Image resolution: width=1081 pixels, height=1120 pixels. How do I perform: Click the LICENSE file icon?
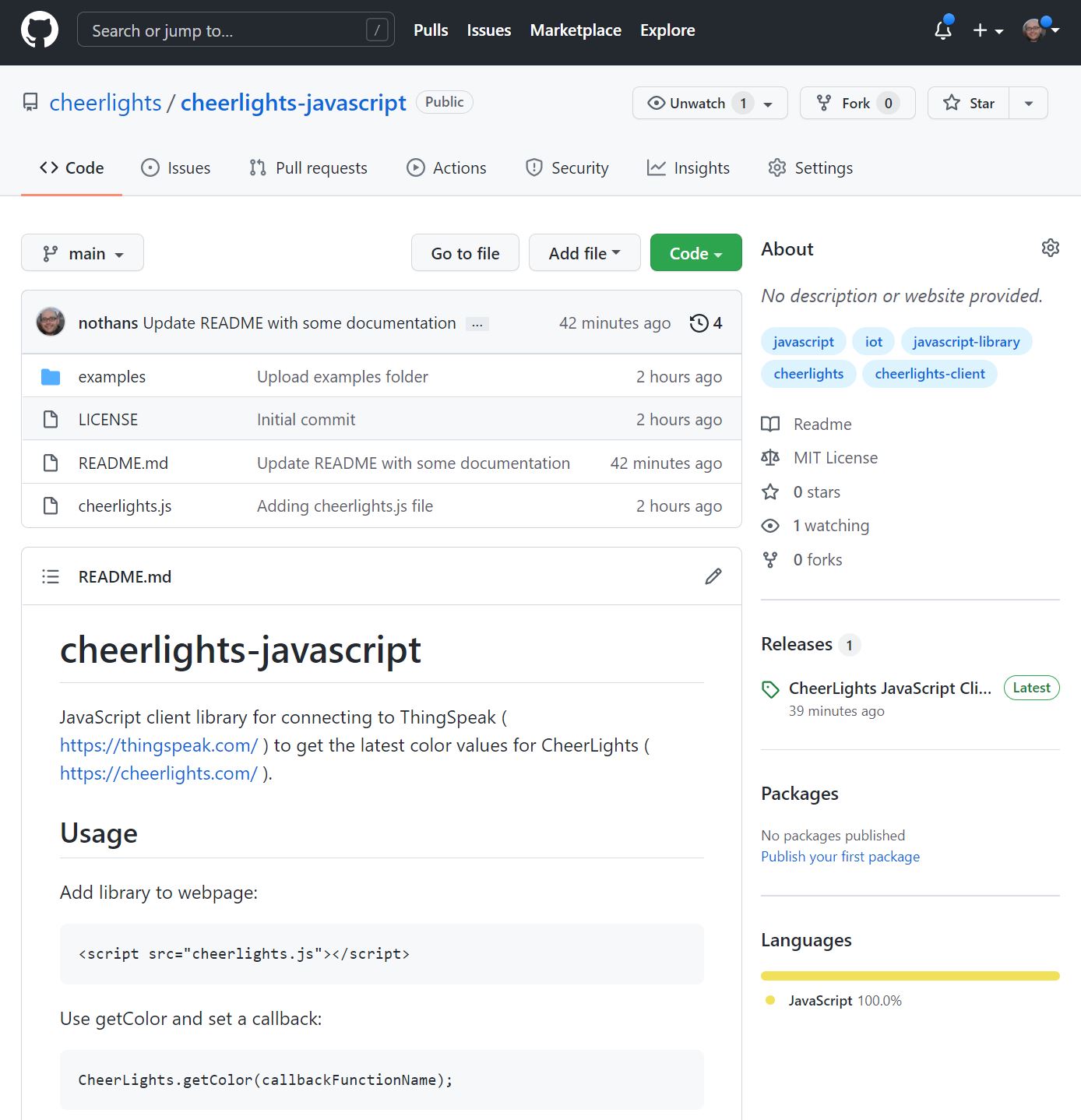click(51, 420)
